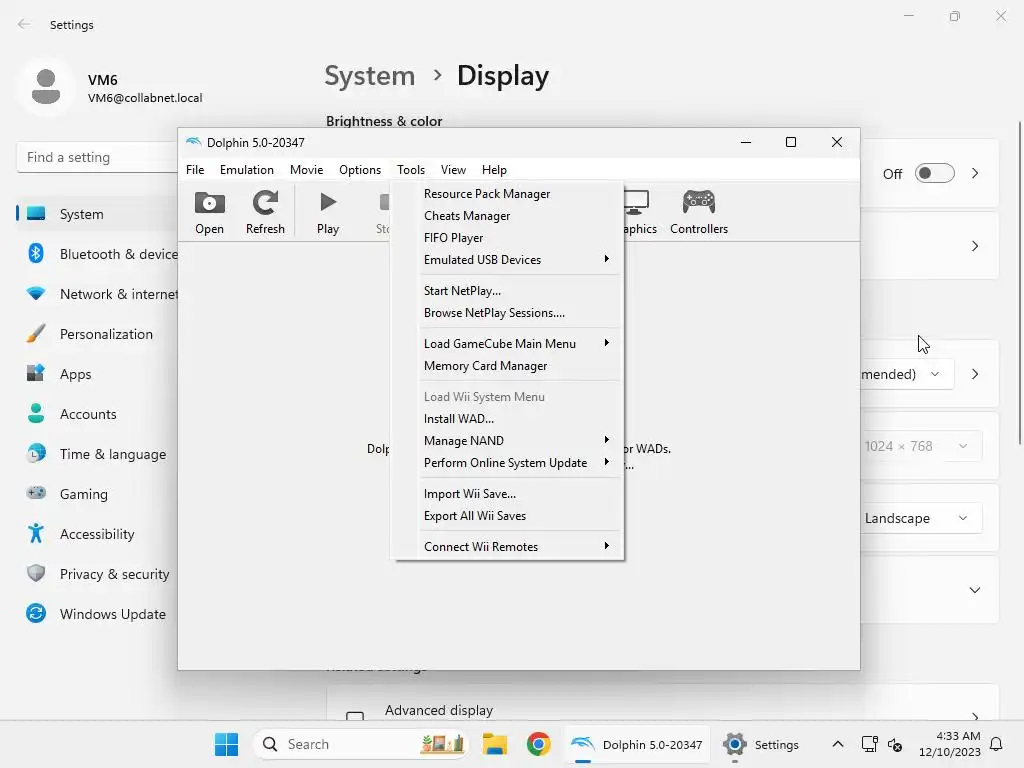
Task: Open the View menu in Dolphin
Action: (453, 170)
